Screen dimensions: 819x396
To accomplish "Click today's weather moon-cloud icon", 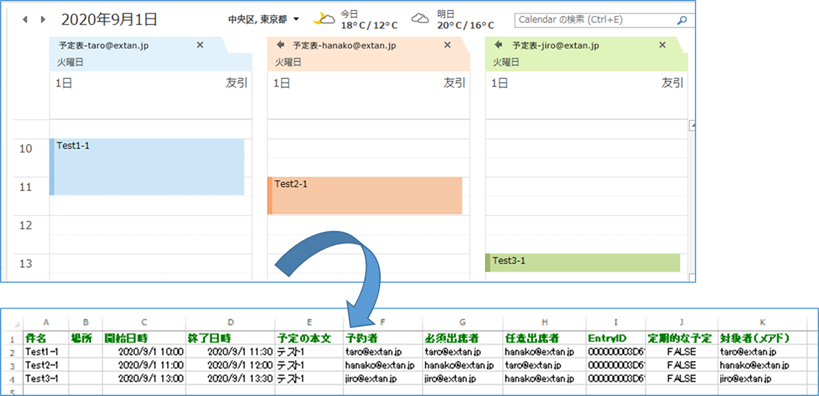I will pos(323,19).
